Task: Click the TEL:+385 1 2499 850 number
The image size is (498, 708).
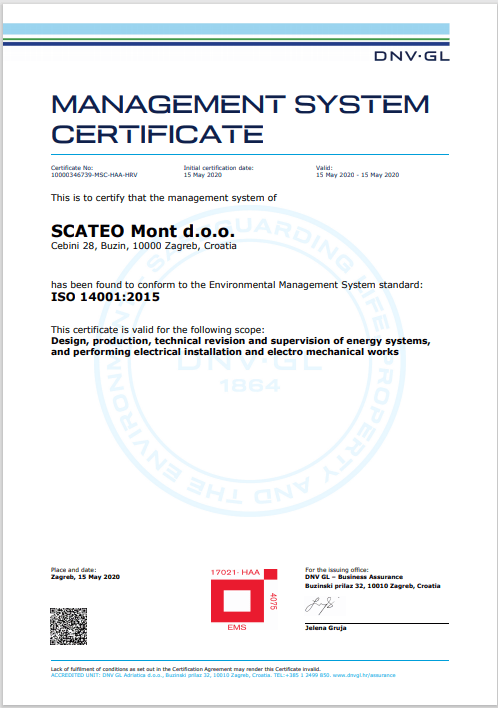Action: [302, 675]
